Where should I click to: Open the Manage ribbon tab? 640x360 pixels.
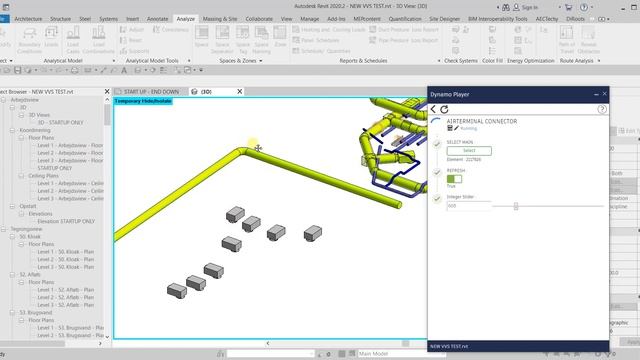pos(310,19)
